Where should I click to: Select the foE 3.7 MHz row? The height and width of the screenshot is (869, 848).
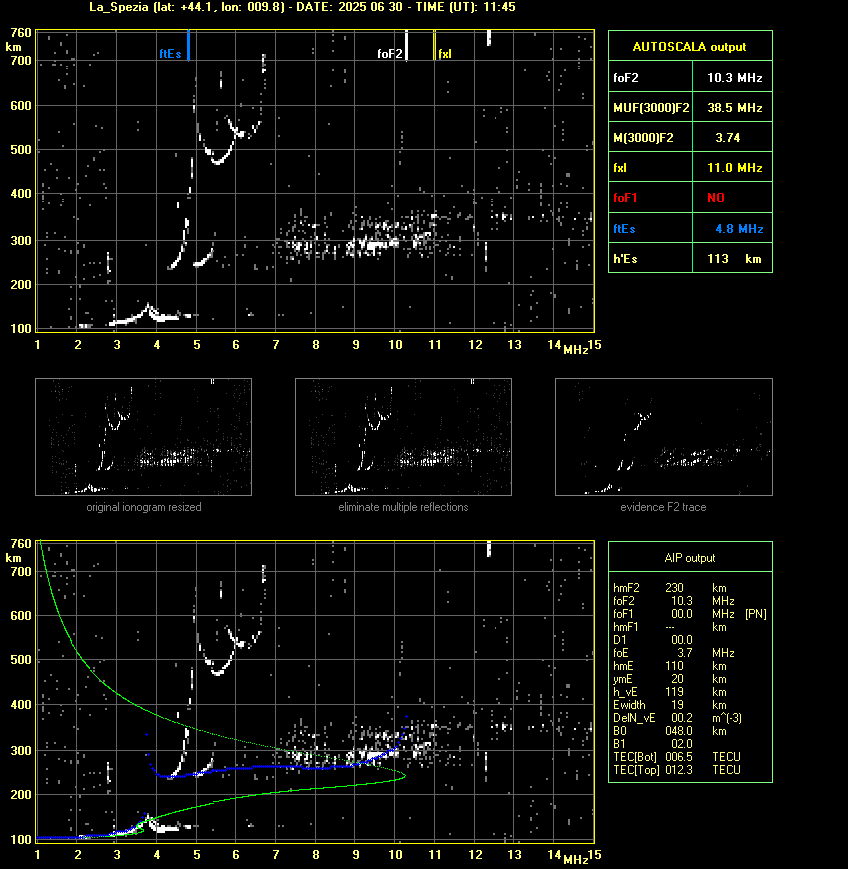673,653
